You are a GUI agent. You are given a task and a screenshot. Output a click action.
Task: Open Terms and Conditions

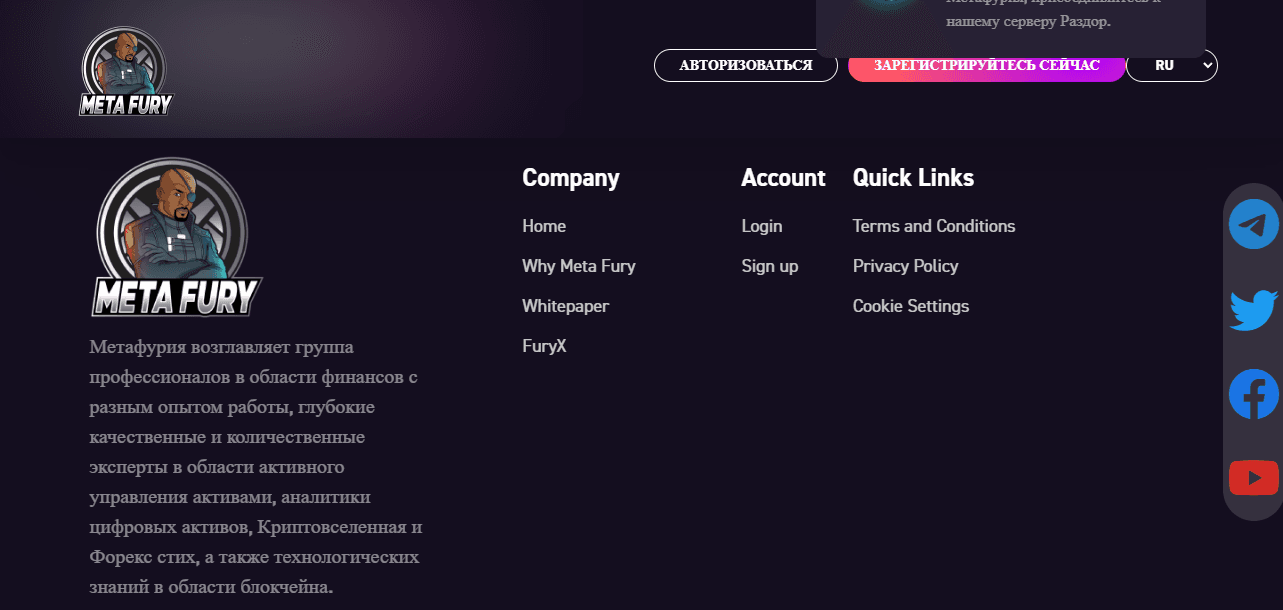pyautogui.click(x=933, y=226)
